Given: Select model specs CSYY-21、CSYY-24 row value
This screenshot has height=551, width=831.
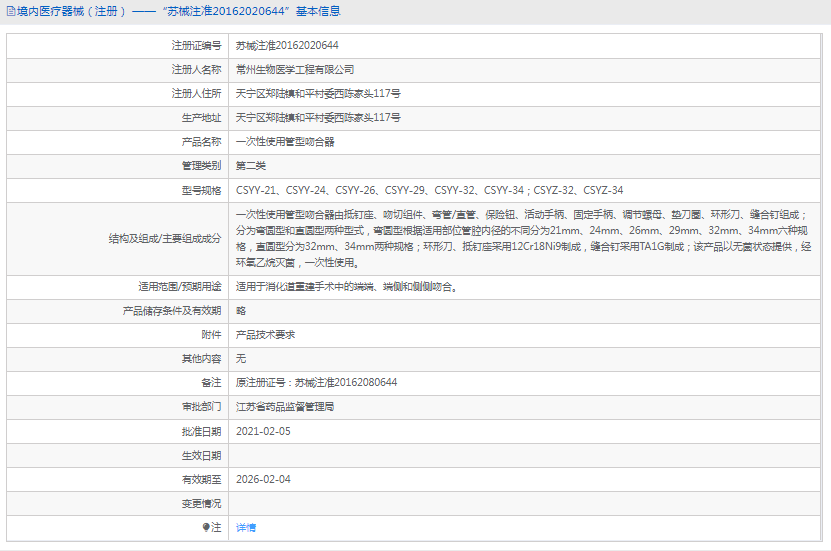Looking at the screenshot, I should click(x=429, y=190).
